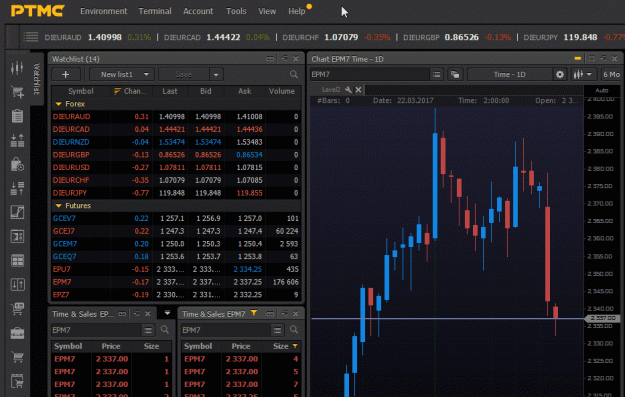This screenshot has width=625, height=397.
Task: Add symbol with Watchlist plus button
Action: [x=66, y=75]
